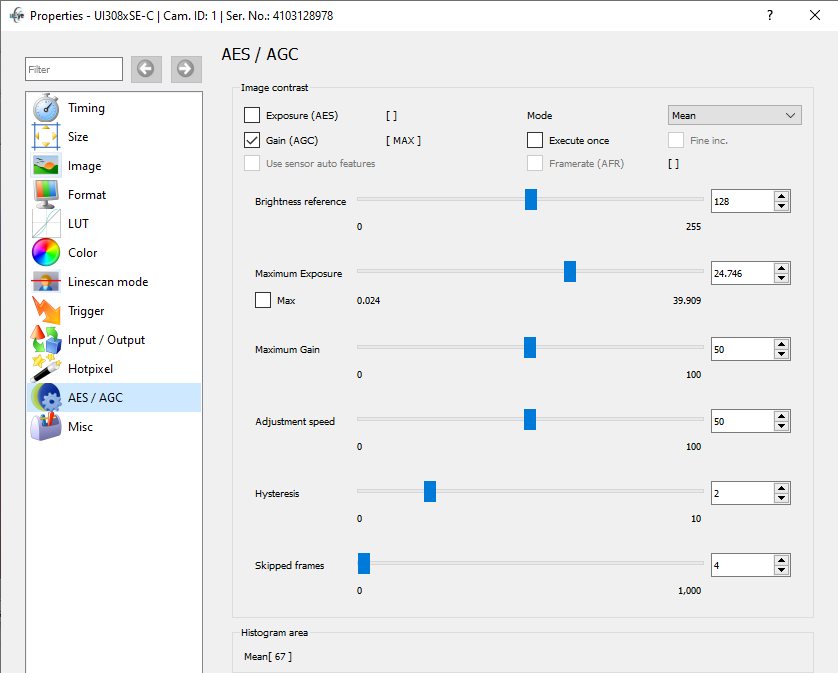Uncheck the Gain (AGC) checkbox
The height and width of the screenshot is (673, 838).
252,140
